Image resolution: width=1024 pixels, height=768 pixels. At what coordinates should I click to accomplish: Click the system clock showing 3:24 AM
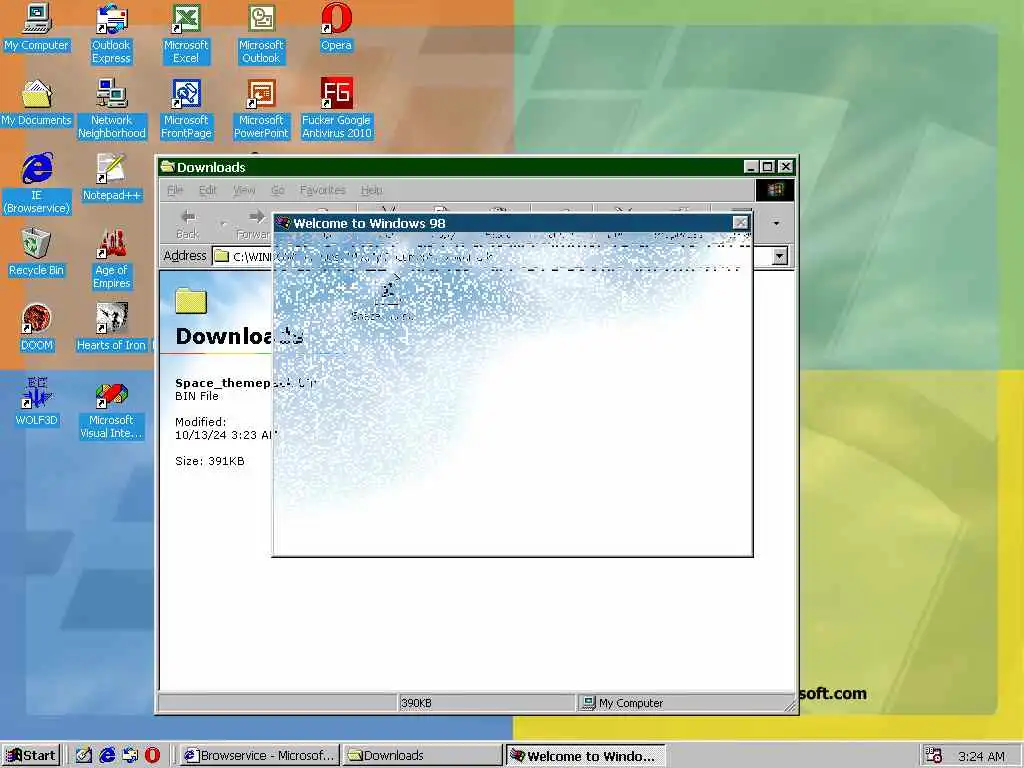point(981,756)
